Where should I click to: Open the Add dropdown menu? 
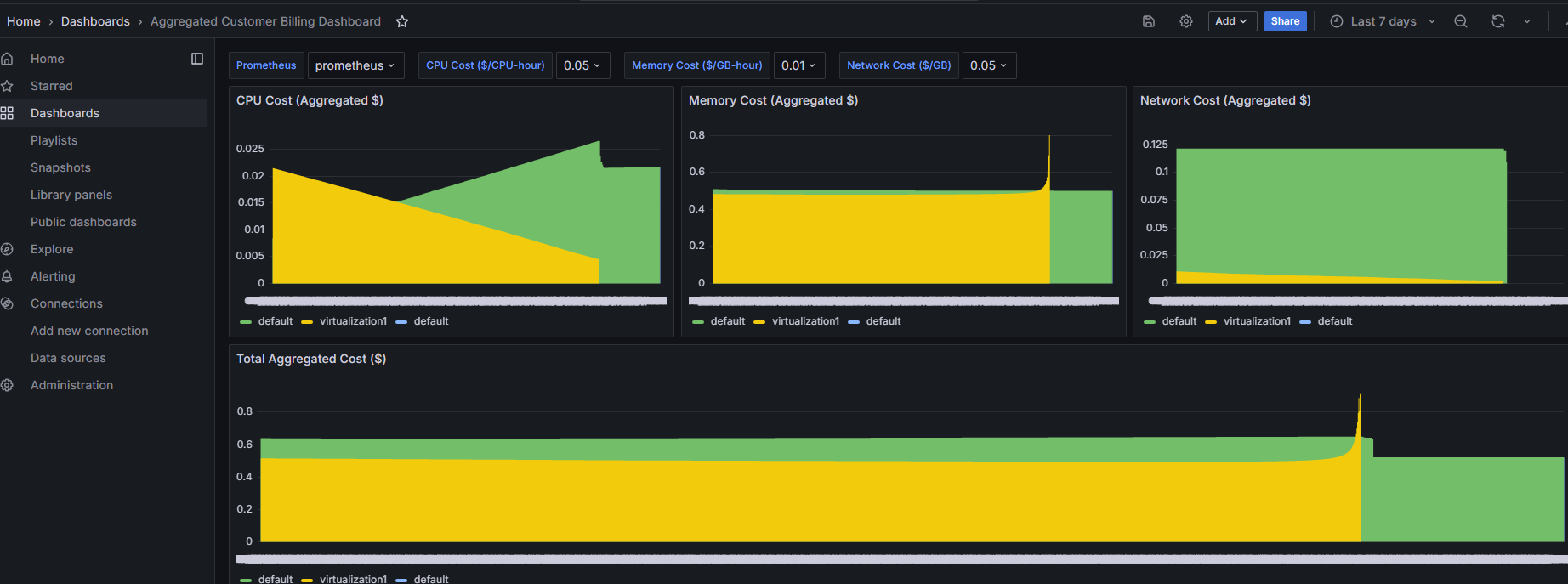[1231, 21]
